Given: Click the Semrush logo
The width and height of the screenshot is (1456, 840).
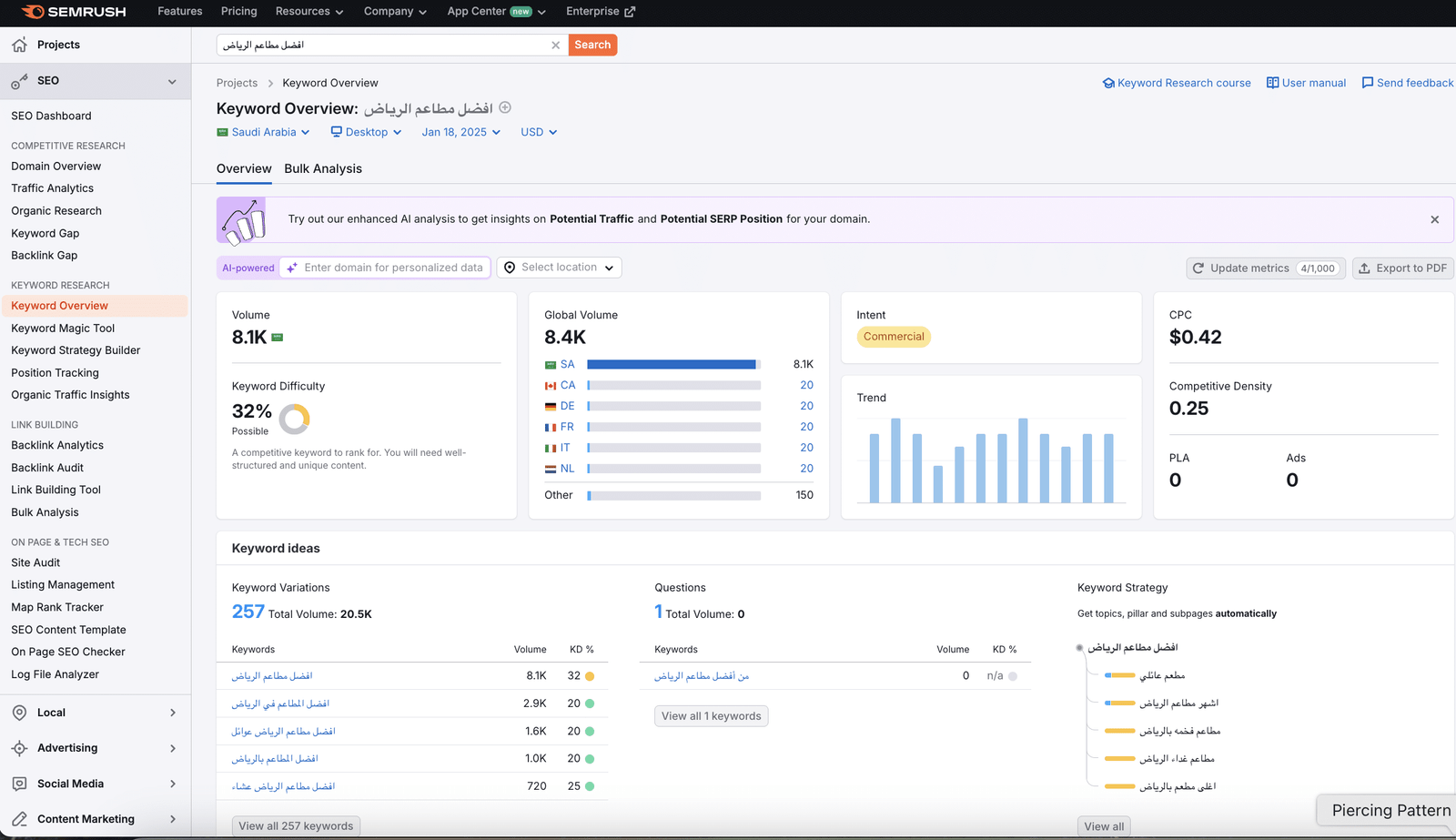Looking at the screenshot, I should coord(74,12).
